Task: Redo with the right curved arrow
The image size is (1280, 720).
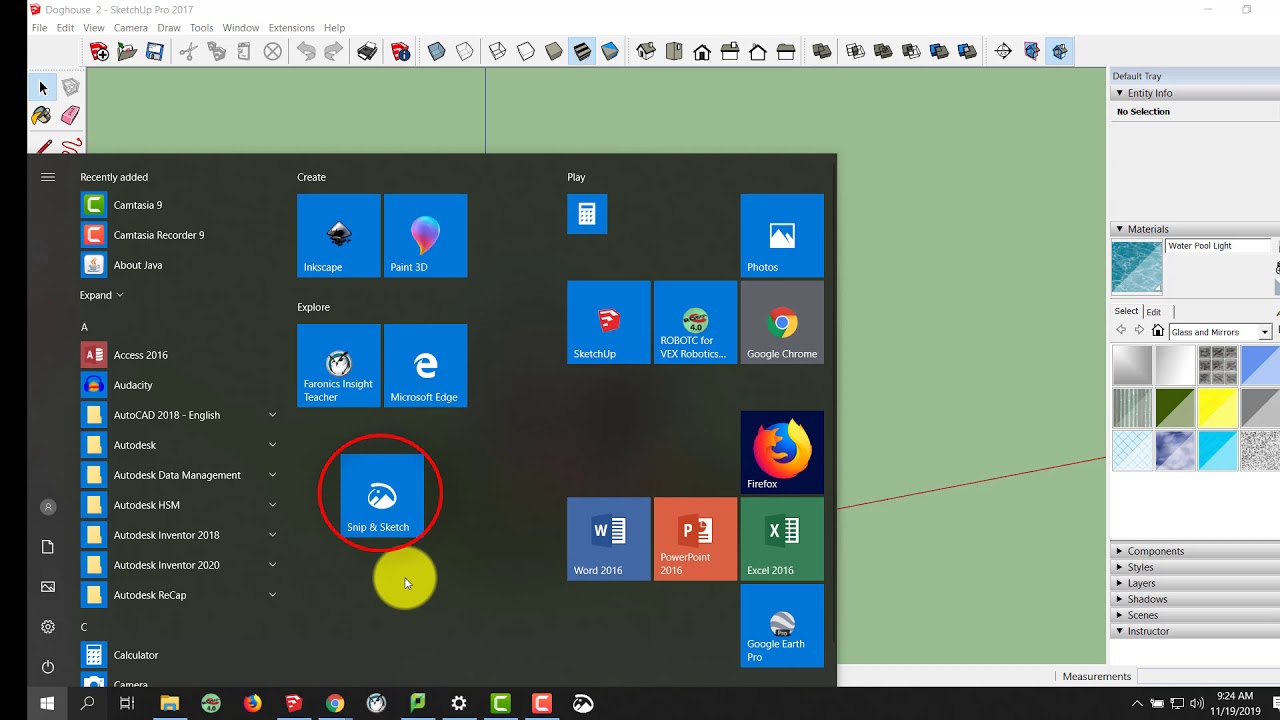Action: point(334,52)
